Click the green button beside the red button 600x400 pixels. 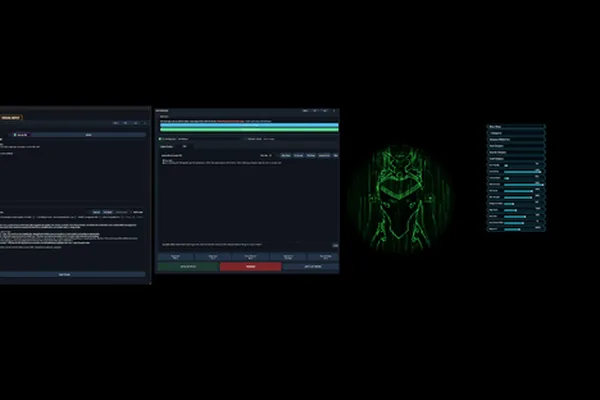click(188, 266)
